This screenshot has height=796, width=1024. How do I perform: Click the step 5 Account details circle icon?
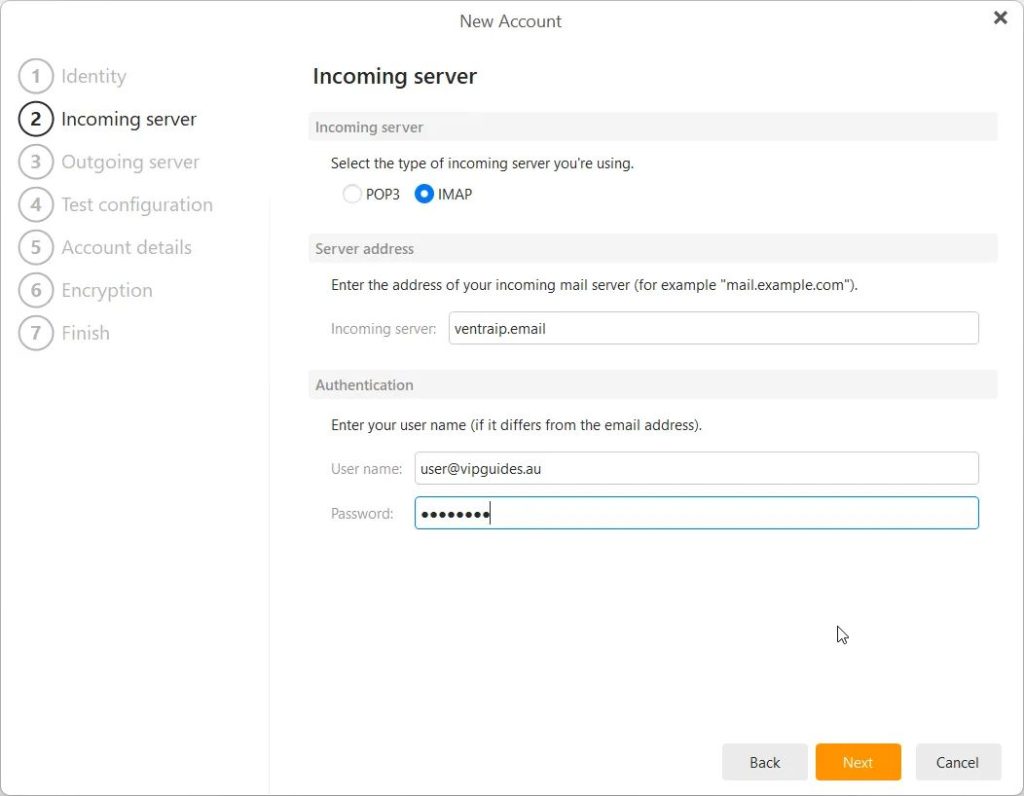(36, 247)
